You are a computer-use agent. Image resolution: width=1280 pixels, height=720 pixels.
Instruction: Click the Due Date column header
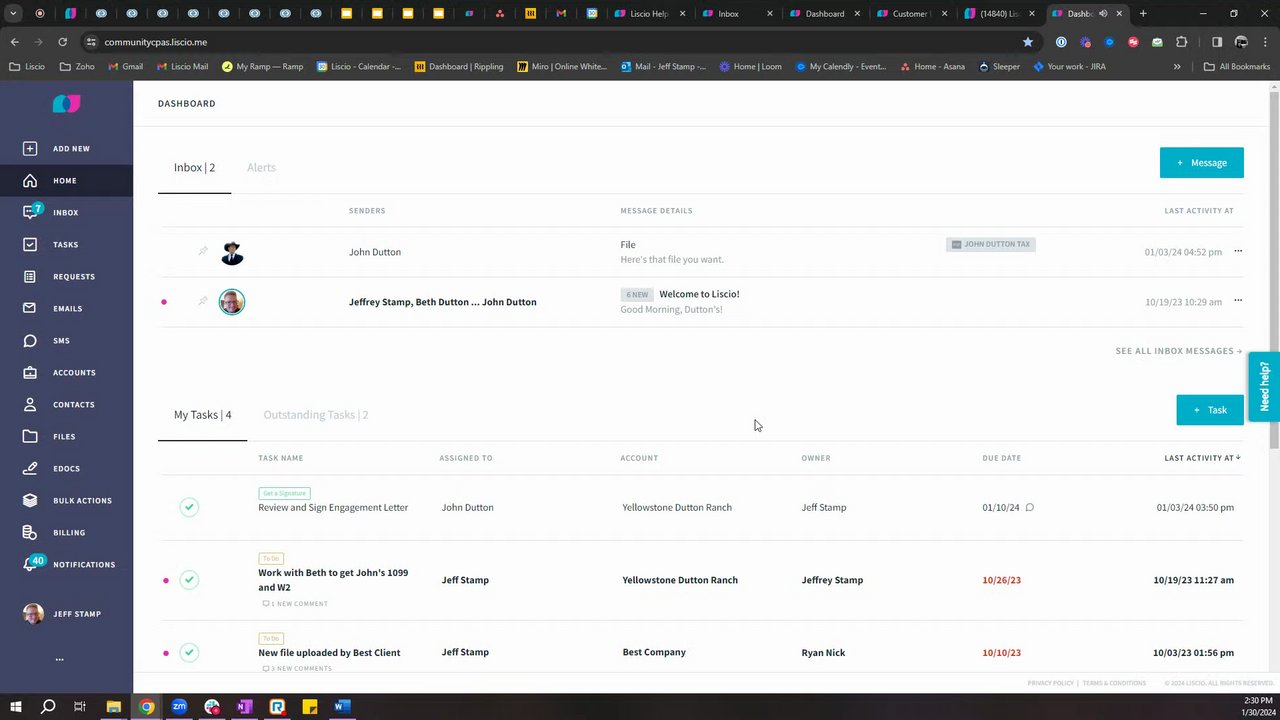click(1001, 458)
